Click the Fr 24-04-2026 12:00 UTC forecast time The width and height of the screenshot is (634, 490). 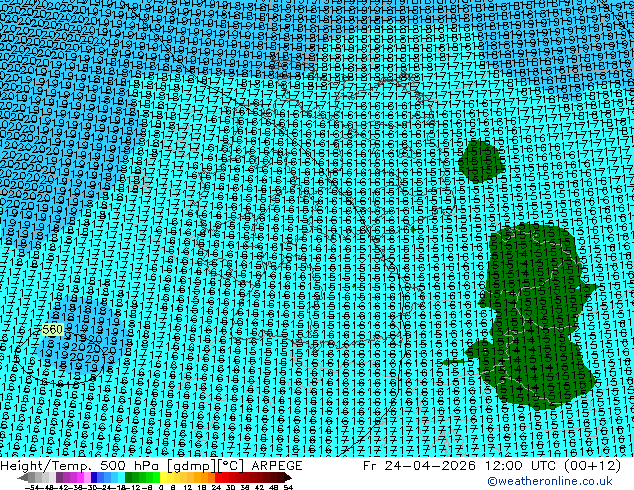click(492, 466)
